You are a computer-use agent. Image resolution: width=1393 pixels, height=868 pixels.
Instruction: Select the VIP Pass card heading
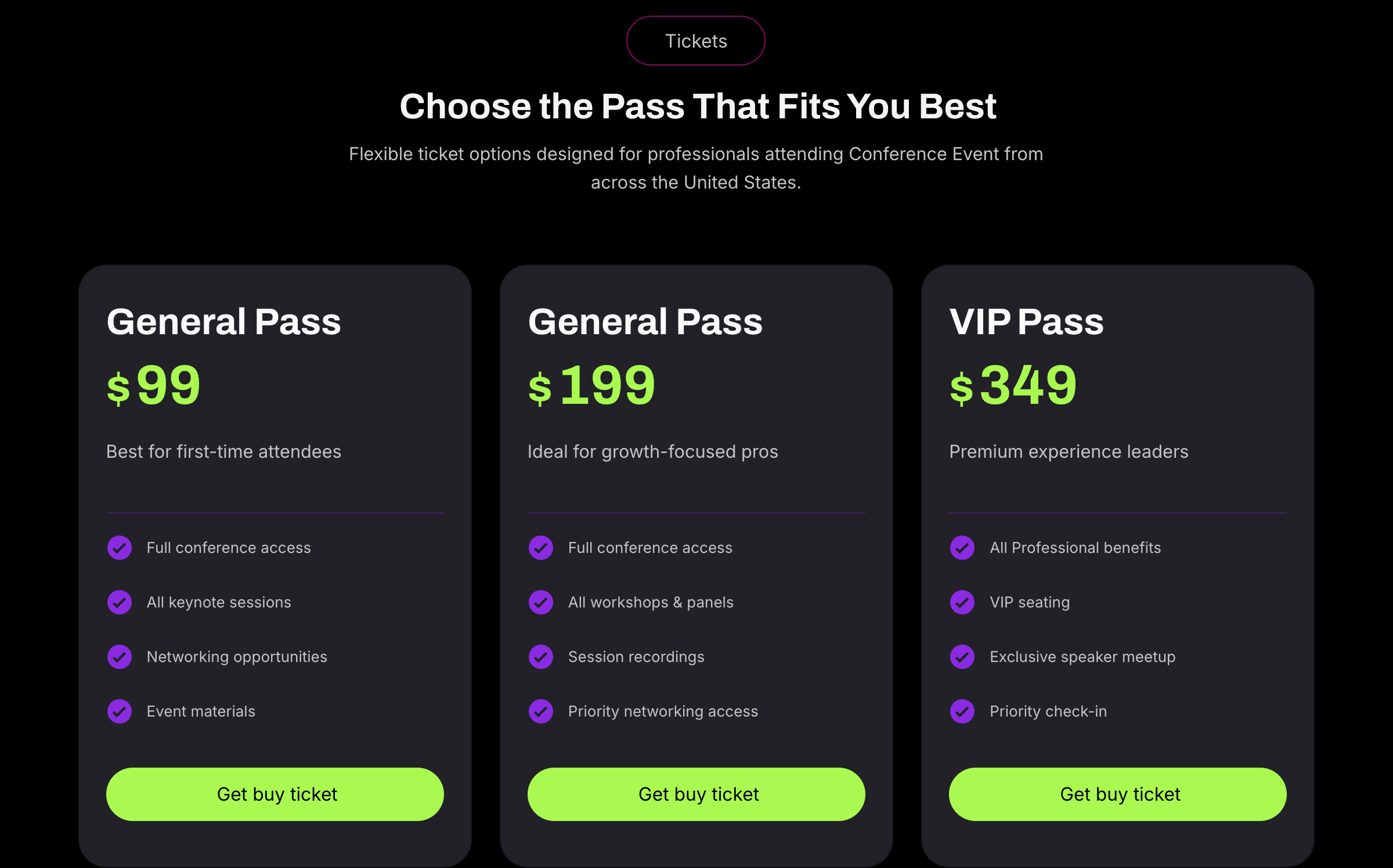1026,323
